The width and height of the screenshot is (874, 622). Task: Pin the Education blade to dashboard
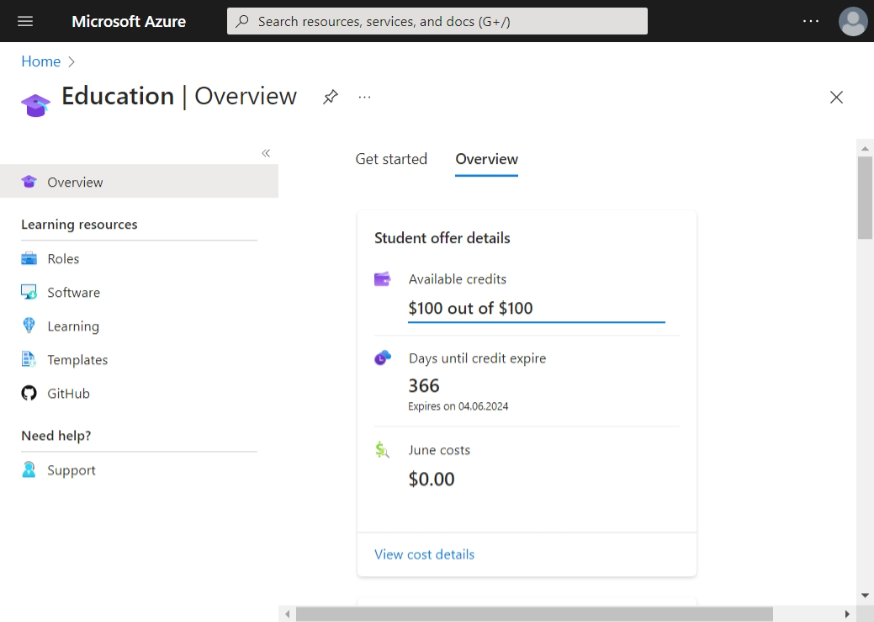coord(330,97)
